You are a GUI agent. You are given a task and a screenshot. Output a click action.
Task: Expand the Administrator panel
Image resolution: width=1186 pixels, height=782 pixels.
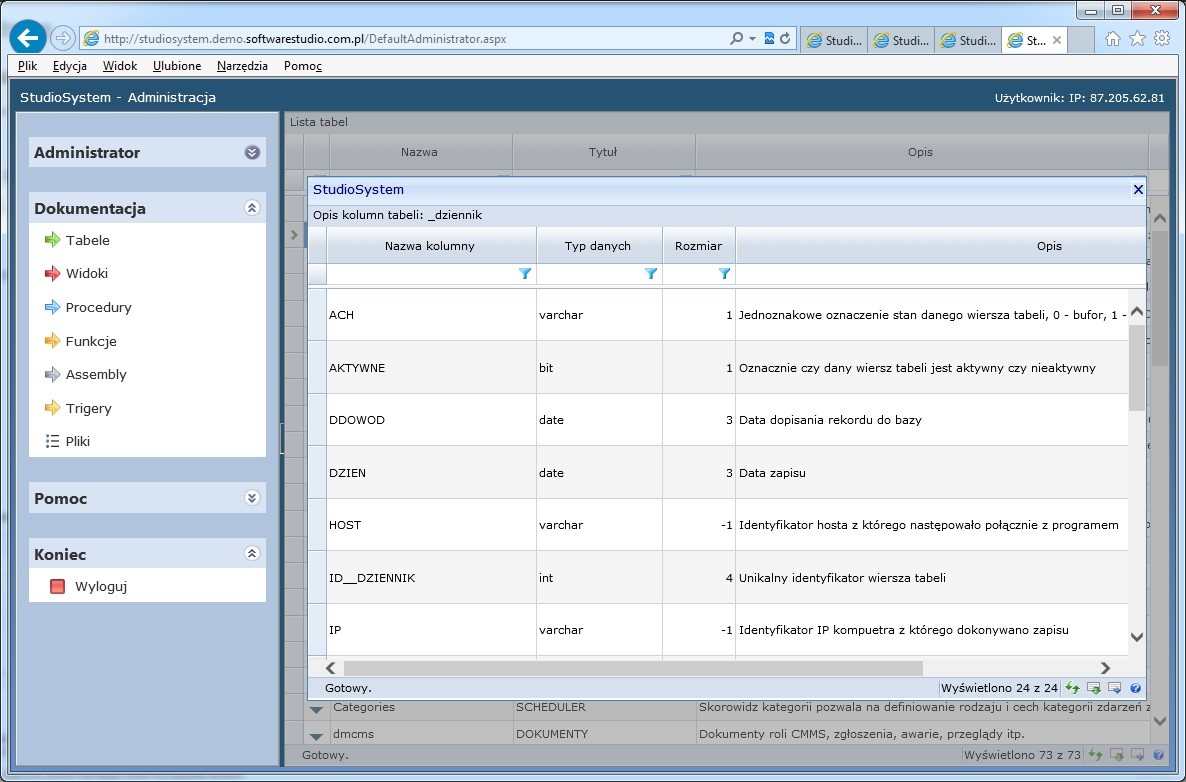[253, 153]
